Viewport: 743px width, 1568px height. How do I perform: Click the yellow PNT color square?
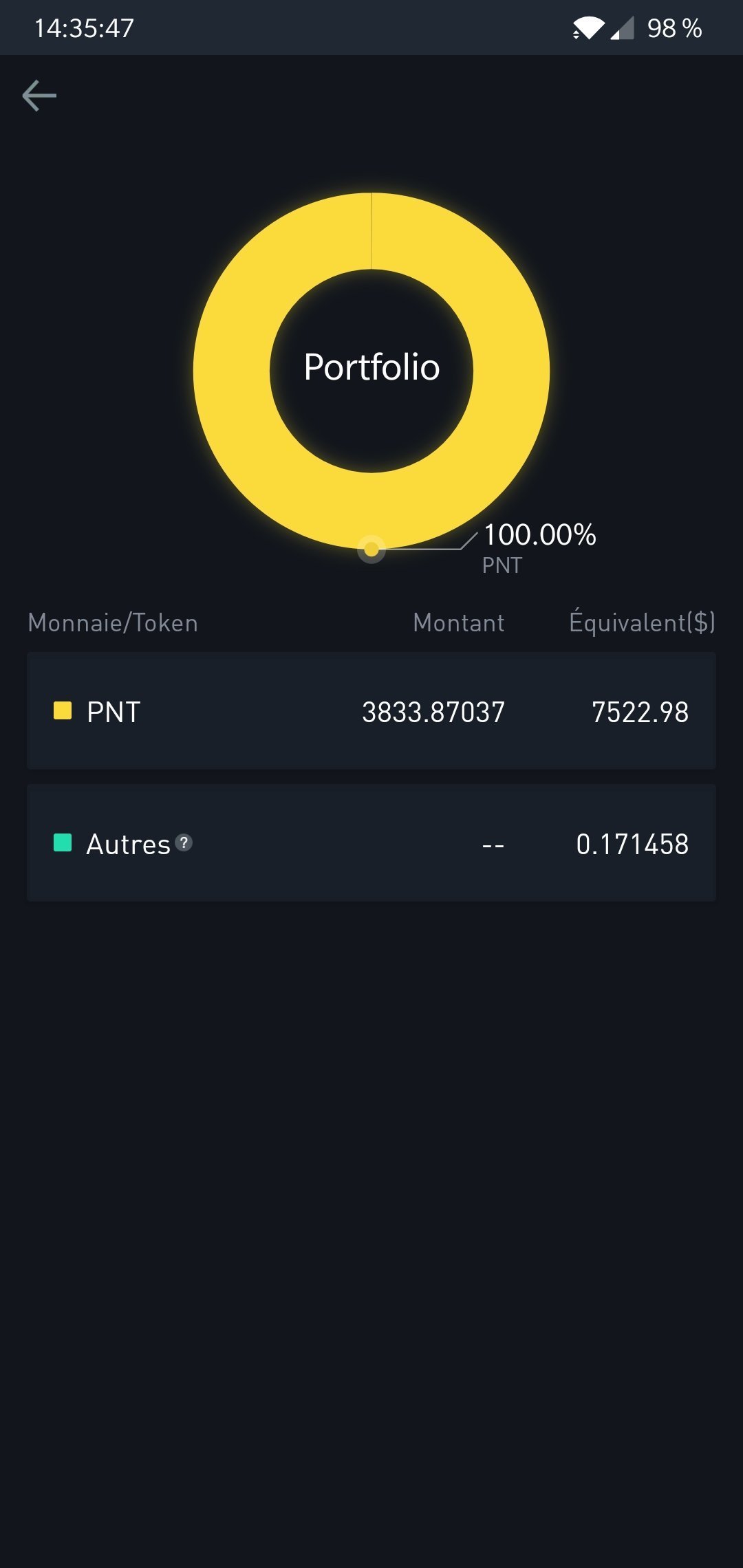pos(63,710)
